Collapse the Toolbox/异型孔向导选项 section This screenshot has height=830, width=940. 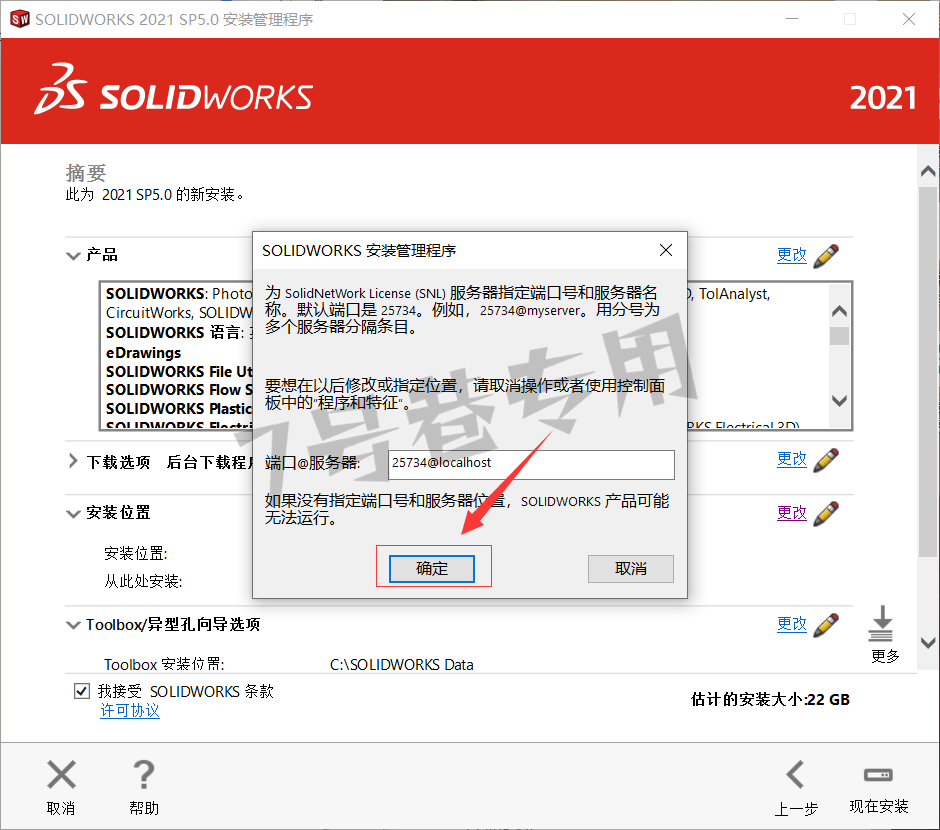click(73, 625)
